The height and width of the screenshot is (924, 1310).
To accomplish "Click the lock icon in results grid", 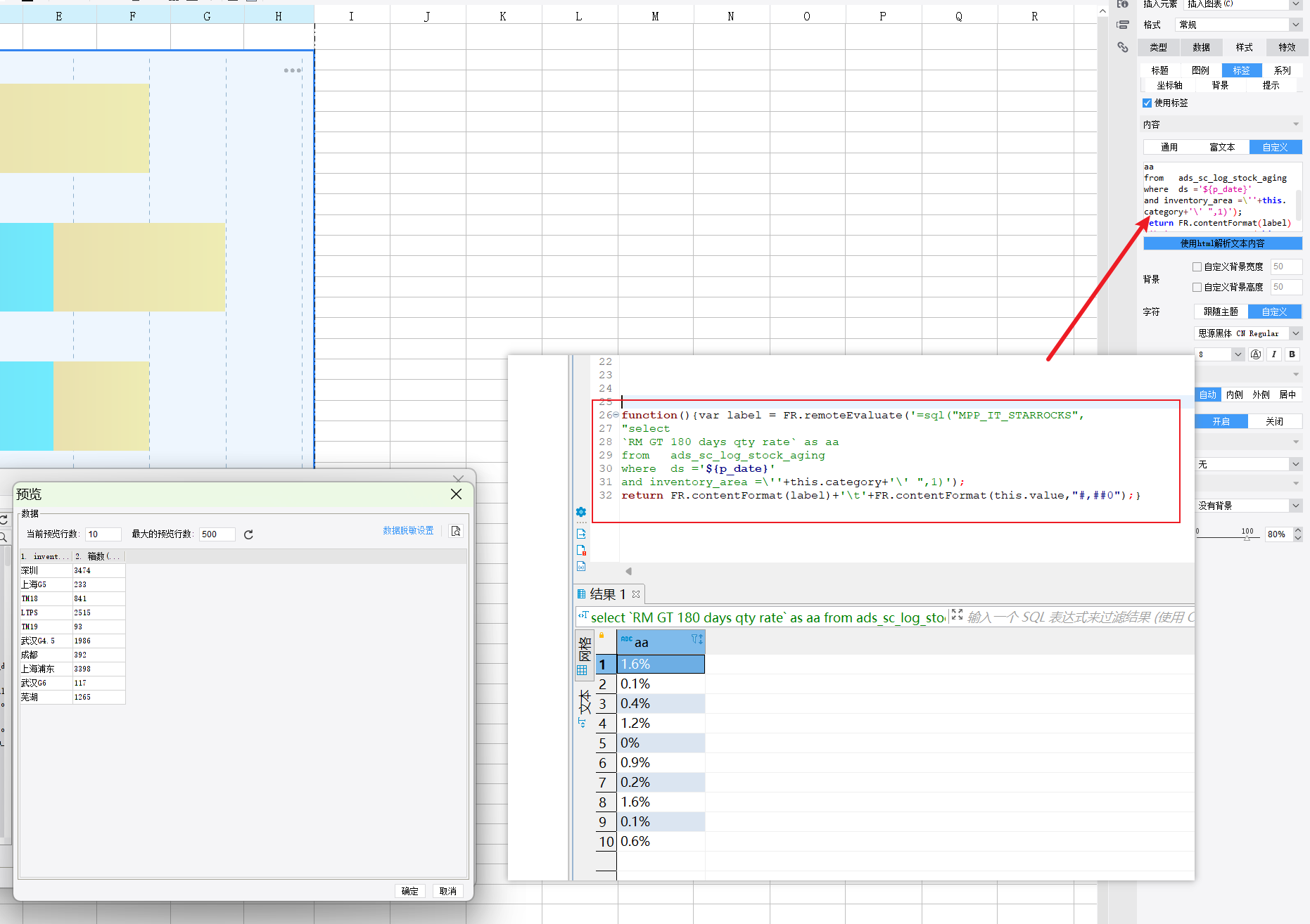I will (x=602, y=636).
